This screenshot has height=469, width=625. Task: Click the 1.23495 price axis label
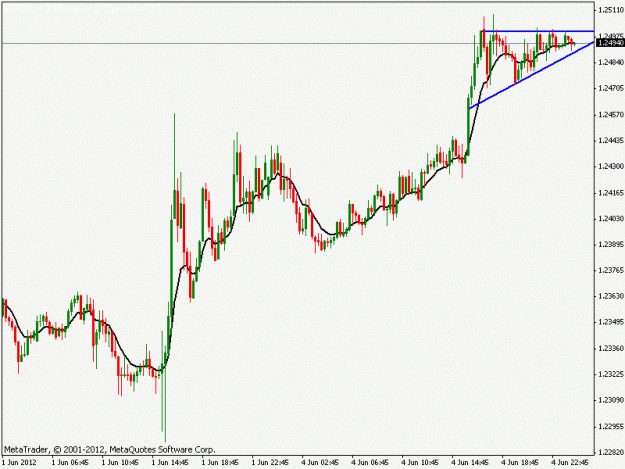[x=611, y=322]
